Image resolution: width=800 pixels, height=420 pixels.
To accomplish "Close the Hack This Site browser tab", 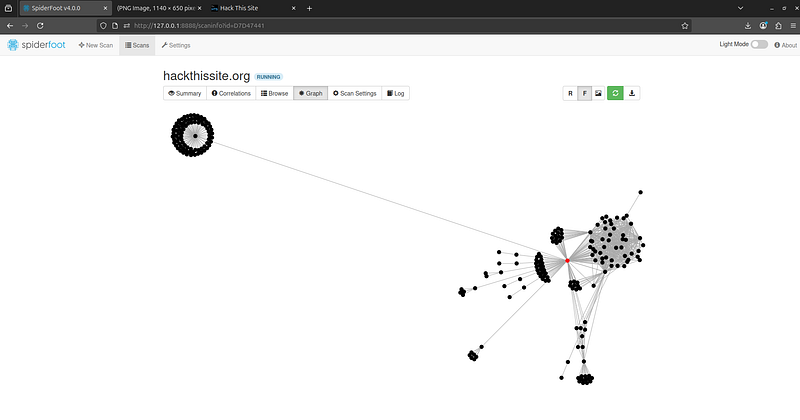I will click(x=293, y=8).
